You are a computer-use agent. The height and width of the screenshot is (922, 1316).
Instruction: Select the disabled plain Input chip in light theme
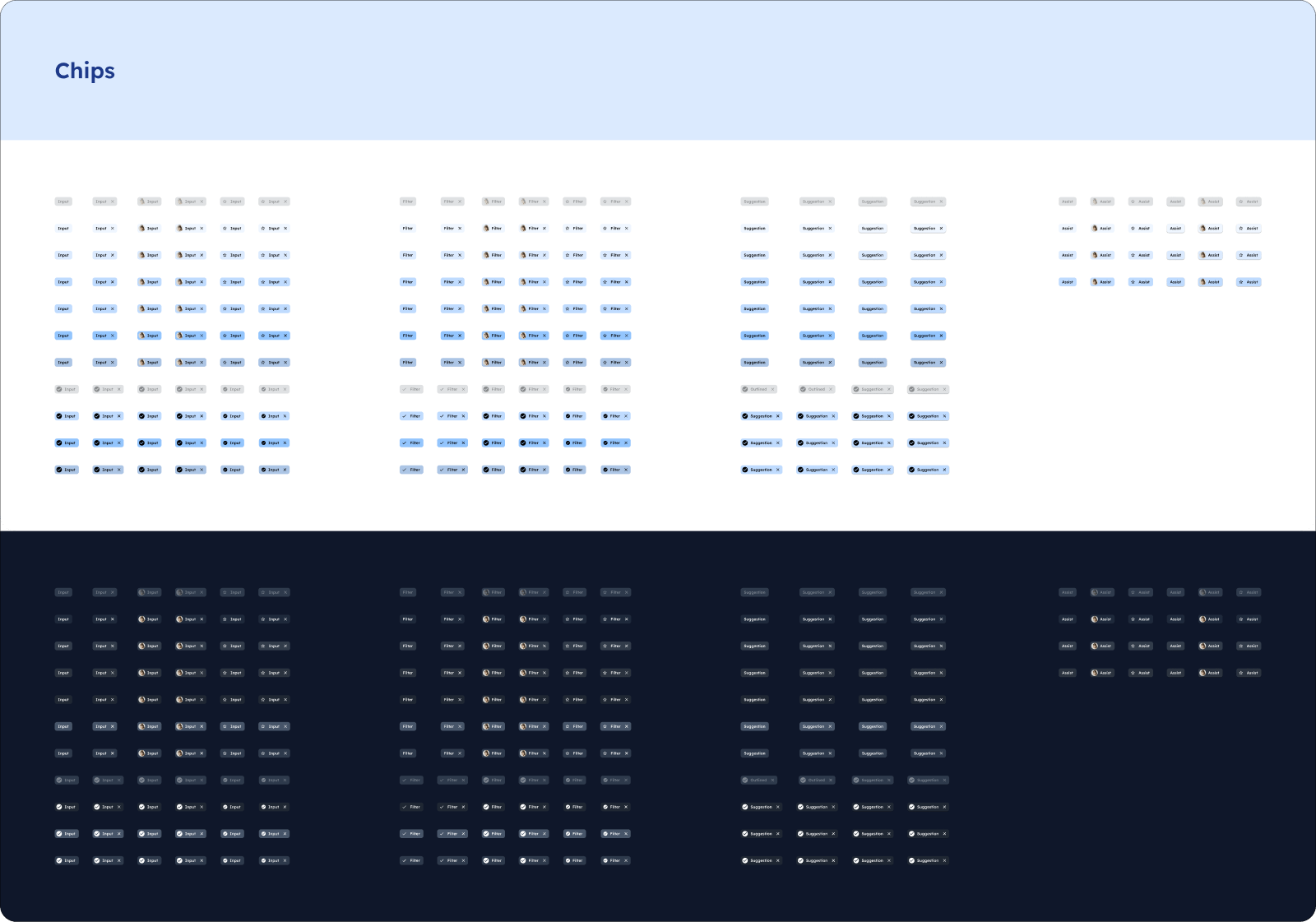point(63,202)
